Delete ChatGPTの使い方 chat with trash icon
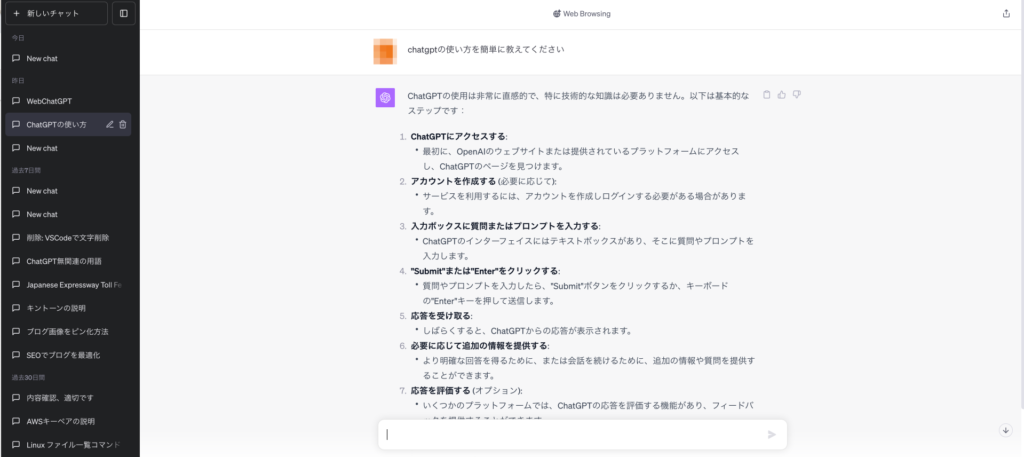Image resolution: width=1024 pixels, height=457 pixels. [123, 125]
